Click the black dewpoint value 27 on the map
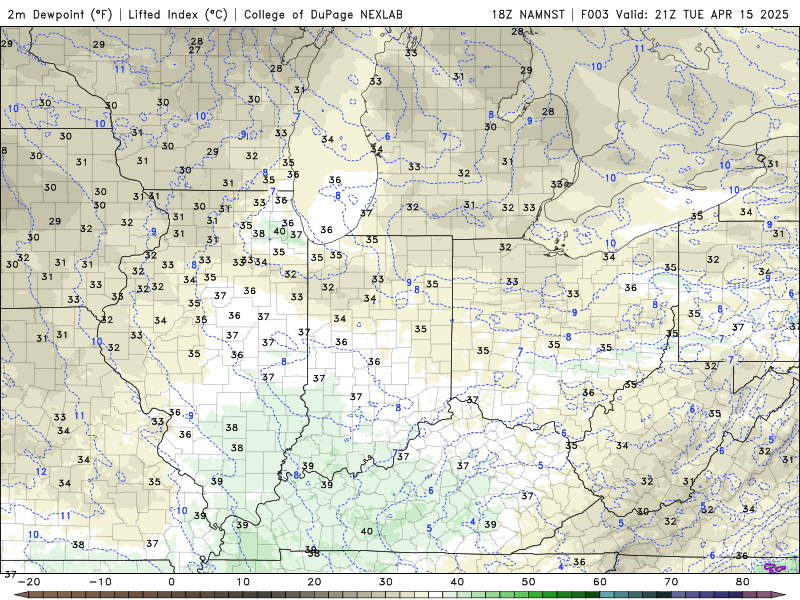800x600 pixels. [x=194, y=50]
